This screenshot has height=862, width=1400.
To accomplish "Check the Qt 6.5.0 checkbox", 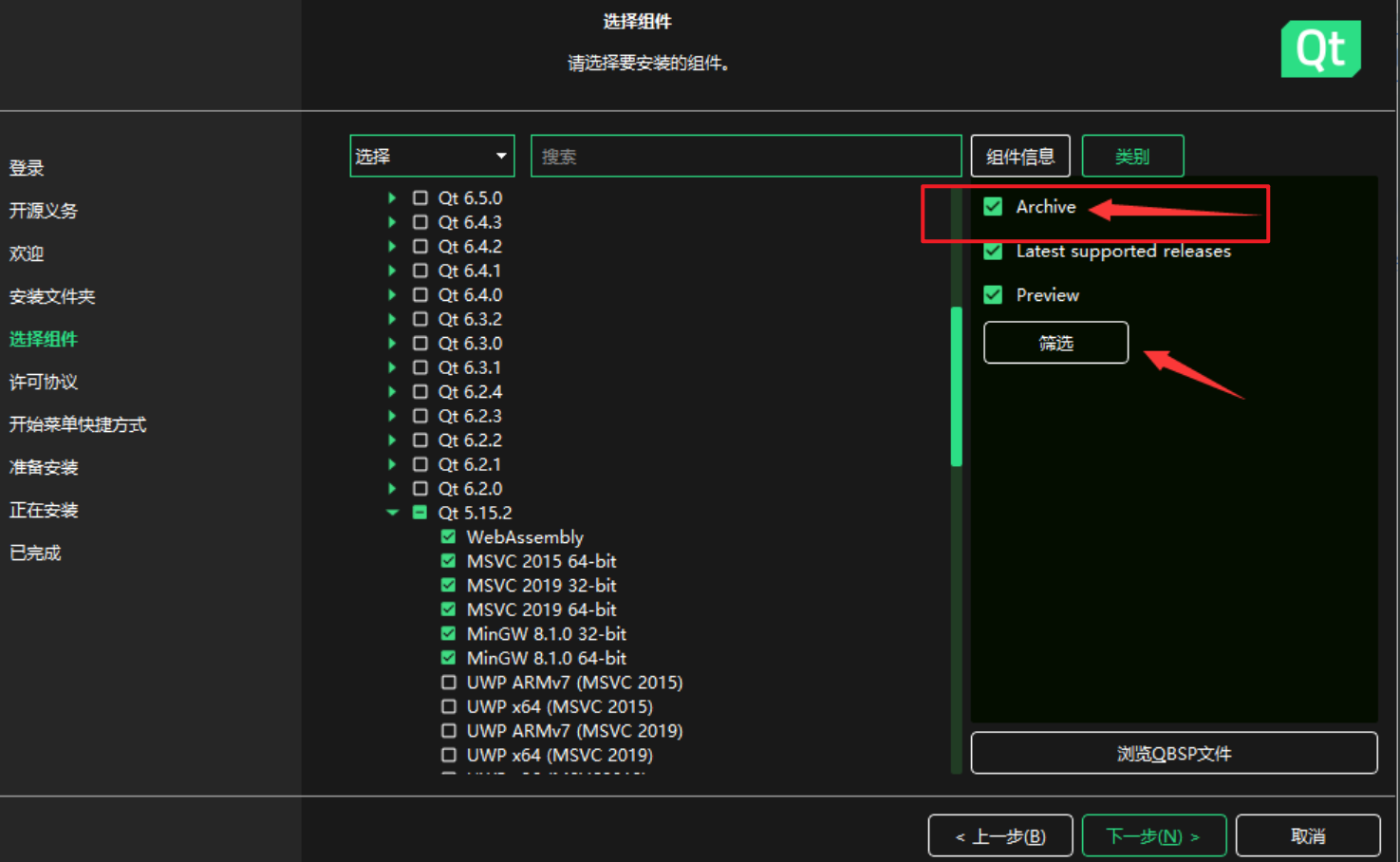I will pos(420,198).
